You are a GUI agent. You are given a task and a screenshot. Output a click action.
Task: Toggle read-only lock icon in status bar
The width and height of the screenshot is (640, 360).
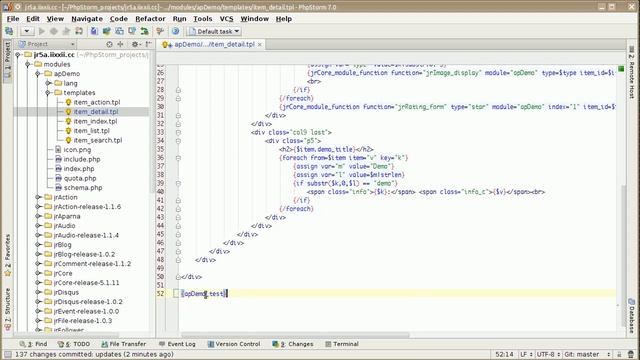pyautogui.click(x=619, y=354)
